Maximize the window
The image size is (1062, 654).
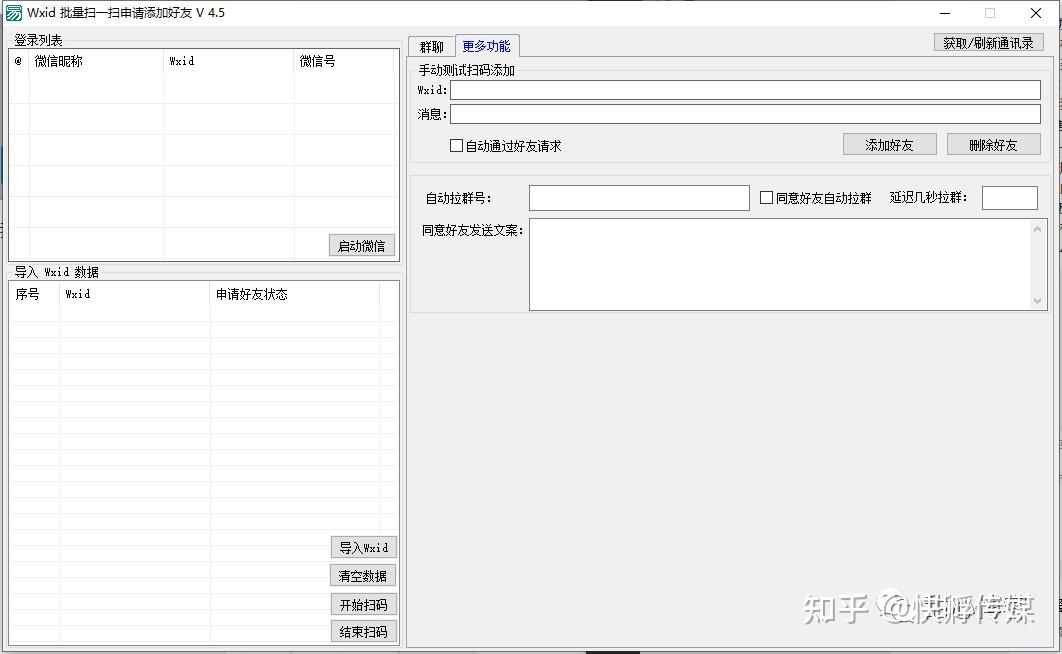point(990,13)
